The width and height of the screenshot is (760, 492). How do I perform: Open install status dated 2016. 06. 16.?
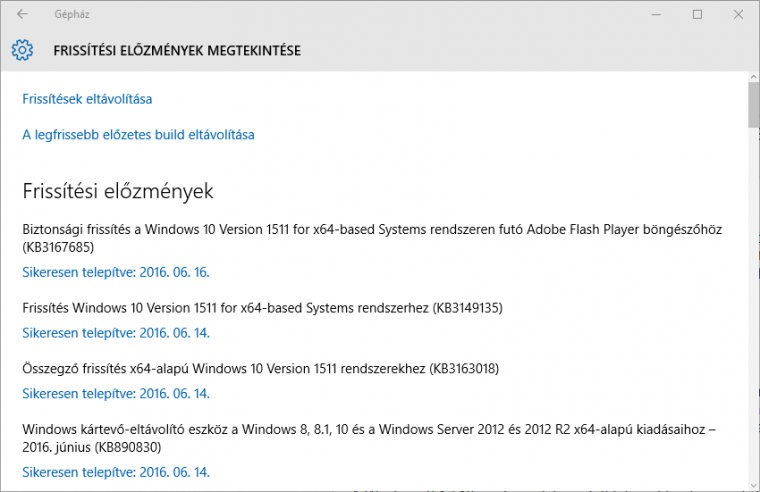click(x=116, y=272)
